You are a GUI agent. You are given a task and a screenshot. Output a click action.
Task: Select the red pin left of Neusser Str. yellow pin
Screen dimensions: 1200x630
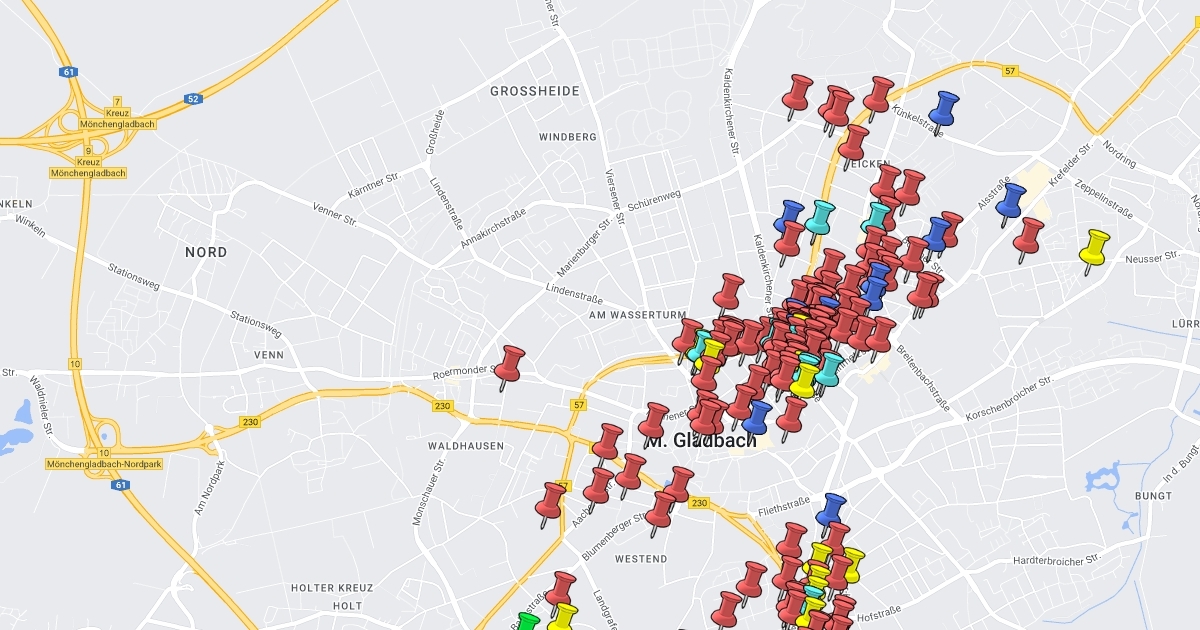click(x=1028, y=236)
